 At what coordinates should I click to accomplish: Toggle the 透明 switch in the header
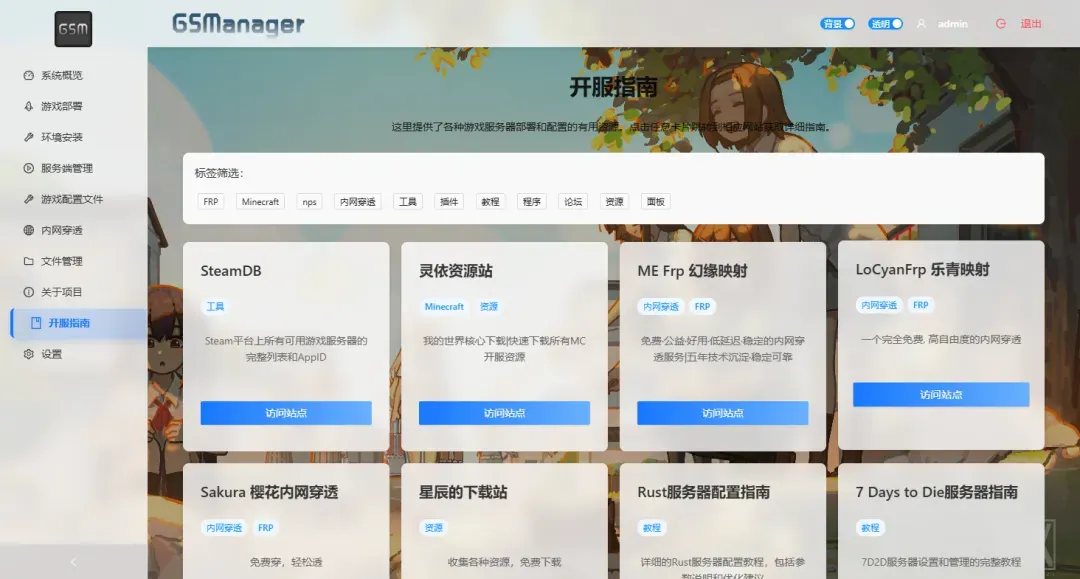[x=885, y=22]
